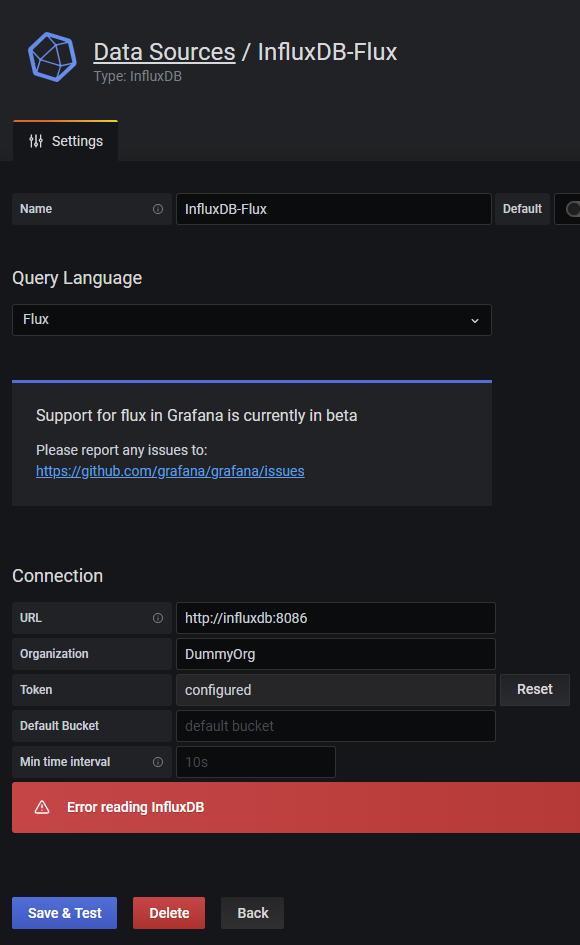The height and width of the screenshot is (945, 580).
Task: Click inside the Name input field
Action: (335, 209)
